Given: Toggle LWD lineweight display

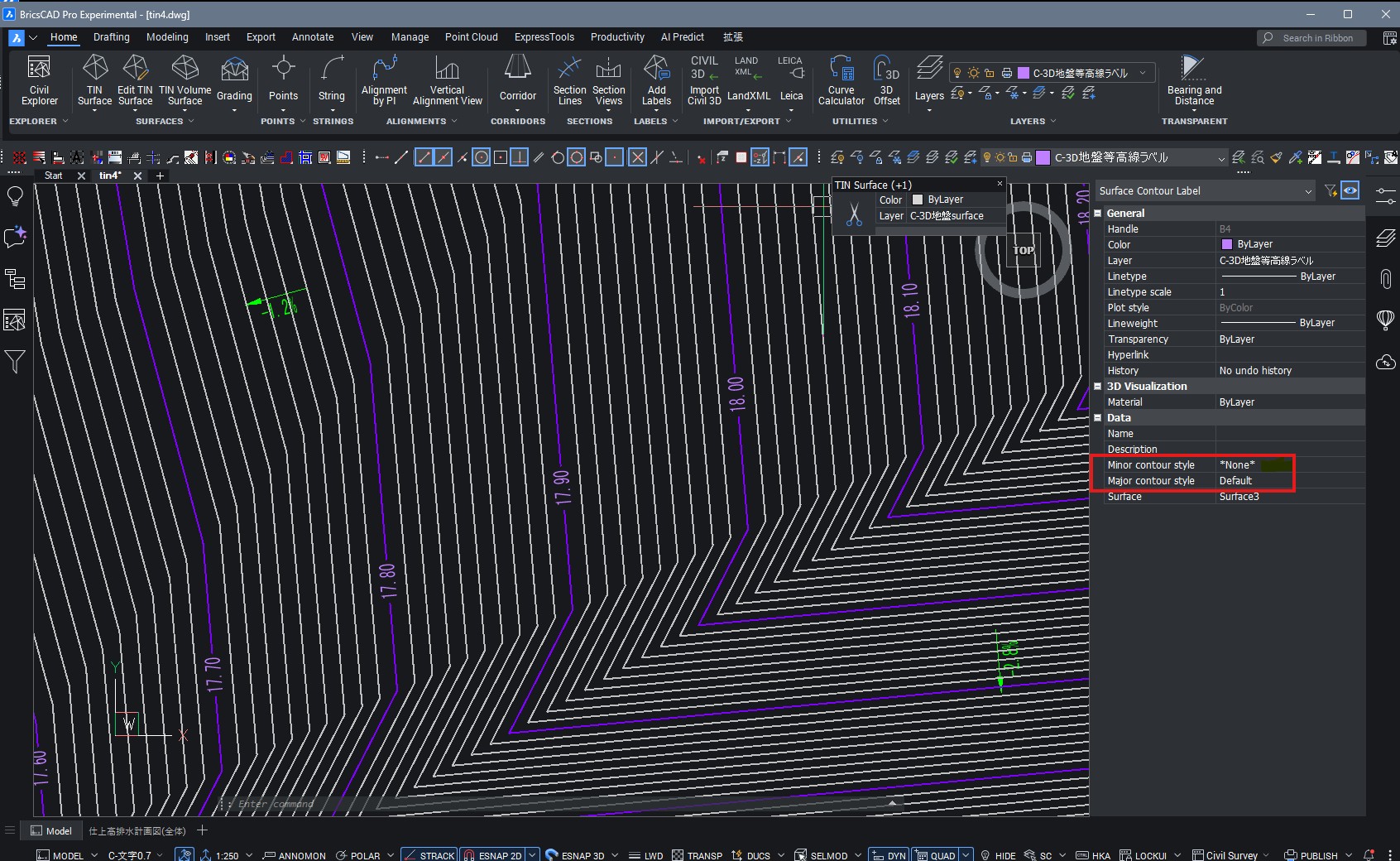Looking at the screenshot, I should pyautogui.click(x=646, y=855).
